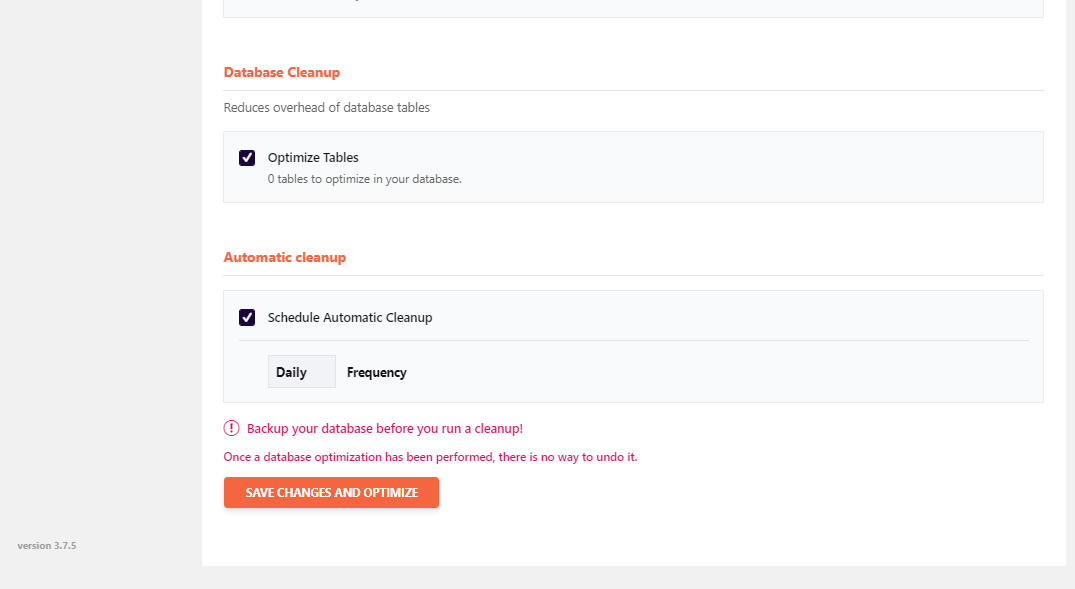
Task: Uncheck the Optimize Tables checkbox
Action: coord(247,158)
